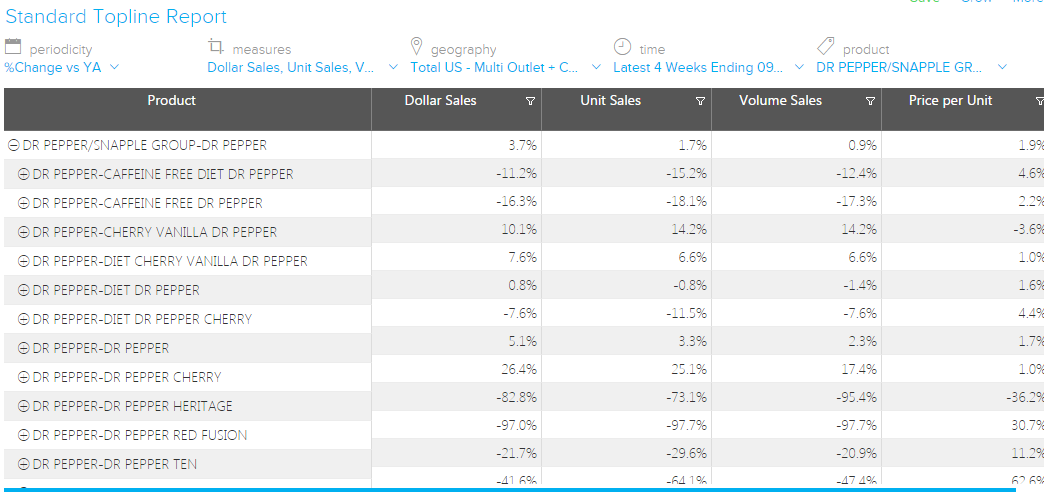The height and width of the screenshot is (496, 1058).
Task: Open the Volume Sales column filter
Action: tap(870, 101)
